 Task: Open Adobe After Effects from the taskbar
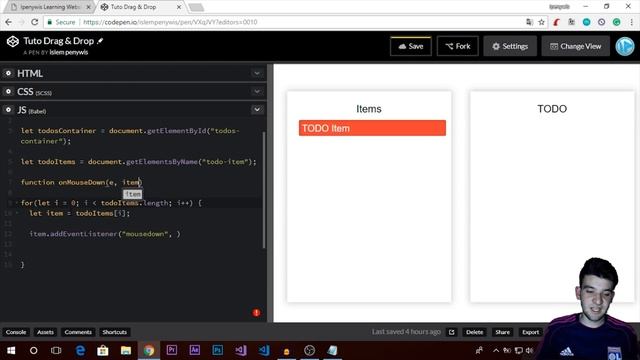click(195, 350)
